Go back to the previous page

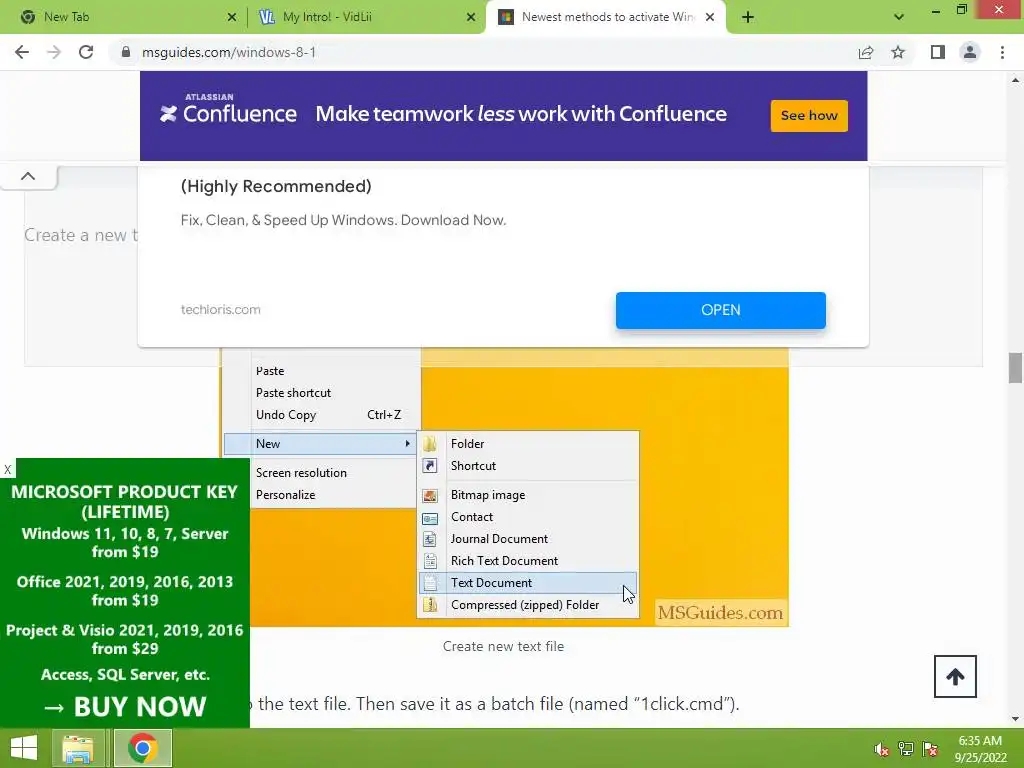[x=22, y=52]
